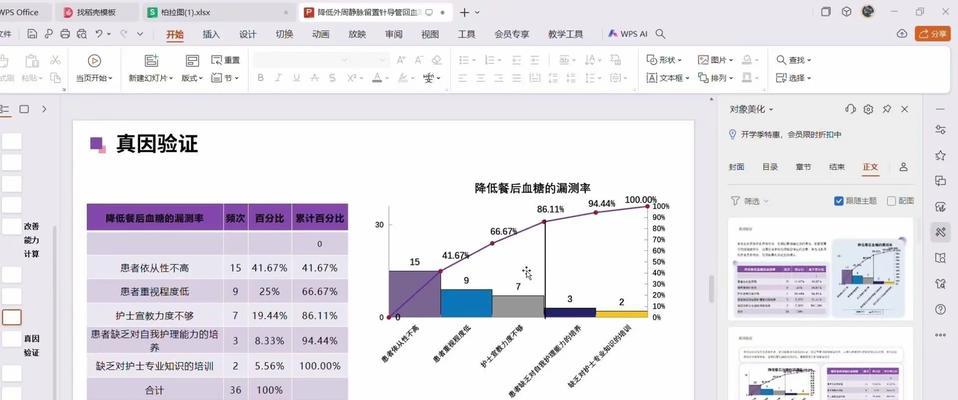Open Print Preview icon in quick access toolbar

pyautogui.click(x=81, y=34)
